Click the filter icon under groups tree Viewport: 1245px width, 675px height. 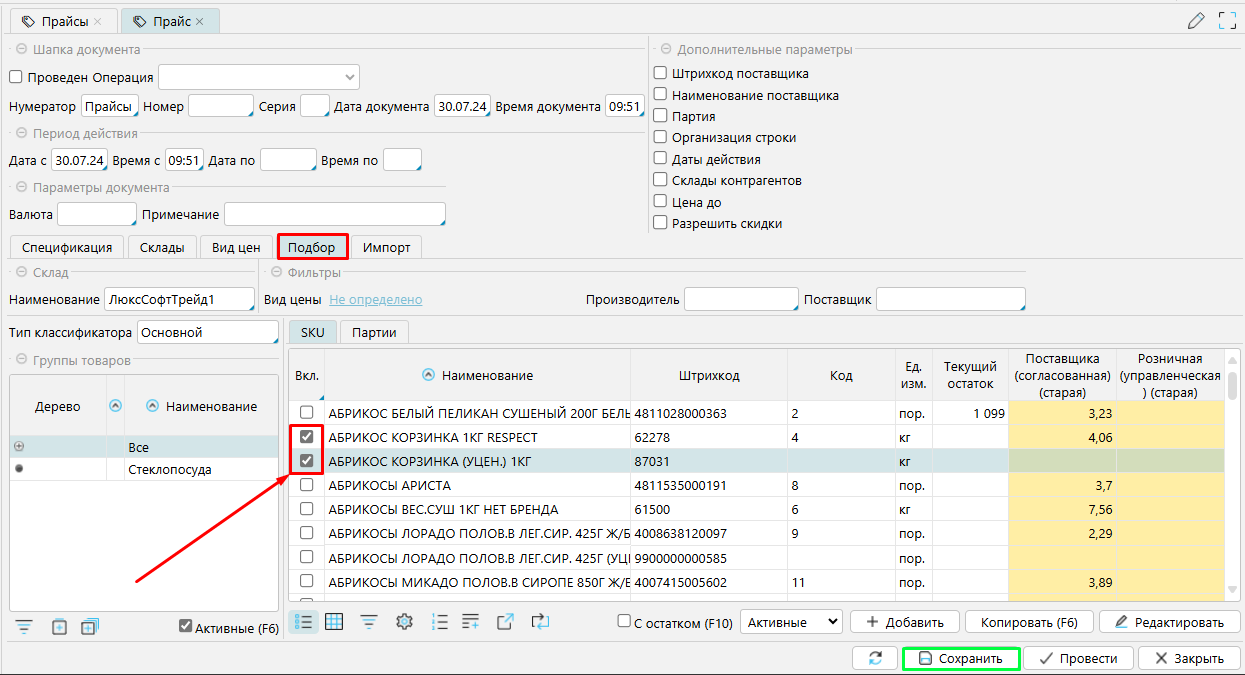[x=24, y=627]
